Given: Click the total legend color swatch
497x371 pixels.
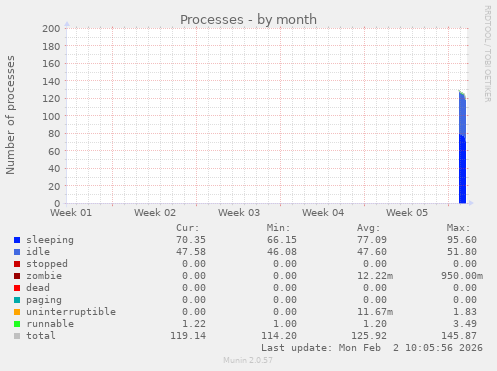Looking at the screenshot, I should pos(17,336).
